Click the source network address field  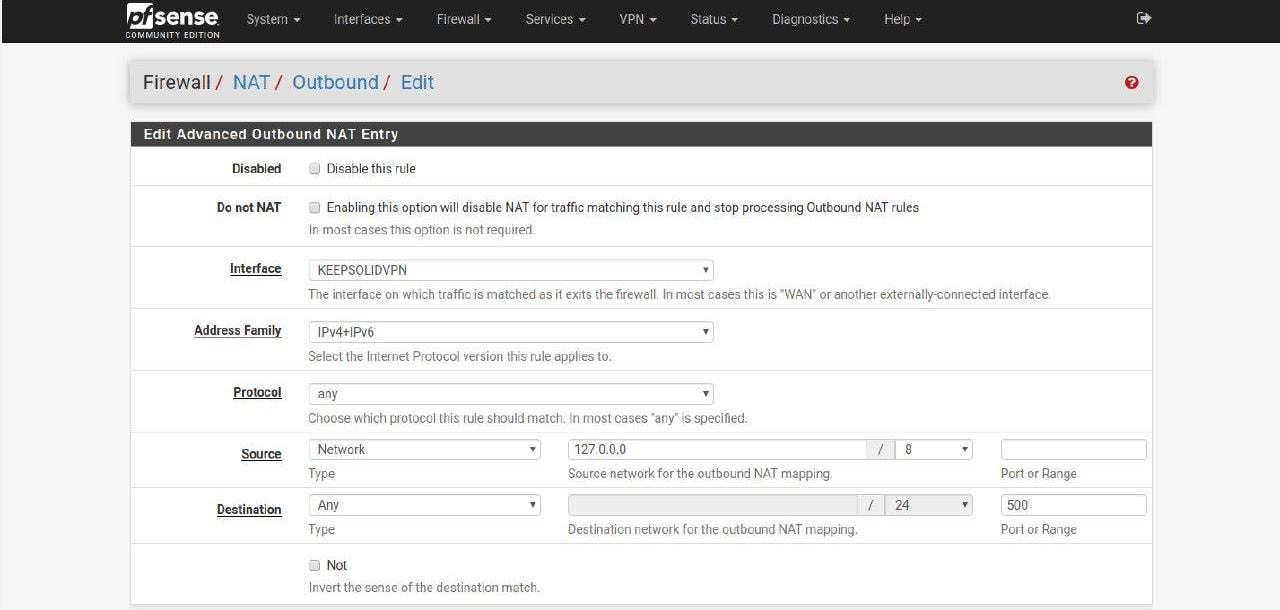tap(716, 450)
